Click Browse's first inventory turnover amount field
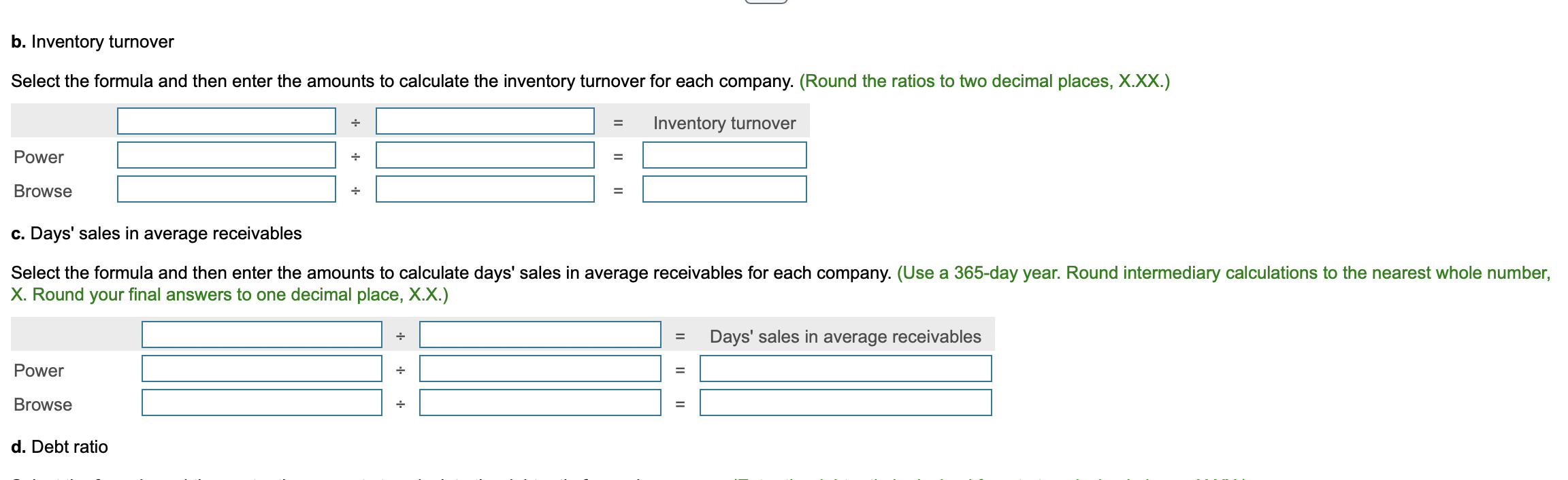This screenshot has height=480, width=1568. (227, 190)
